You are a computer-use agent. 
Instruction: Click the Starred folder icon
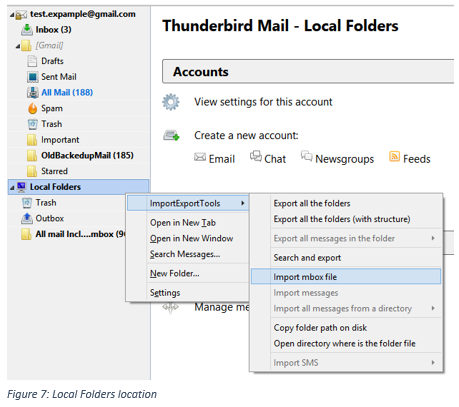click(x=32, y=171)
